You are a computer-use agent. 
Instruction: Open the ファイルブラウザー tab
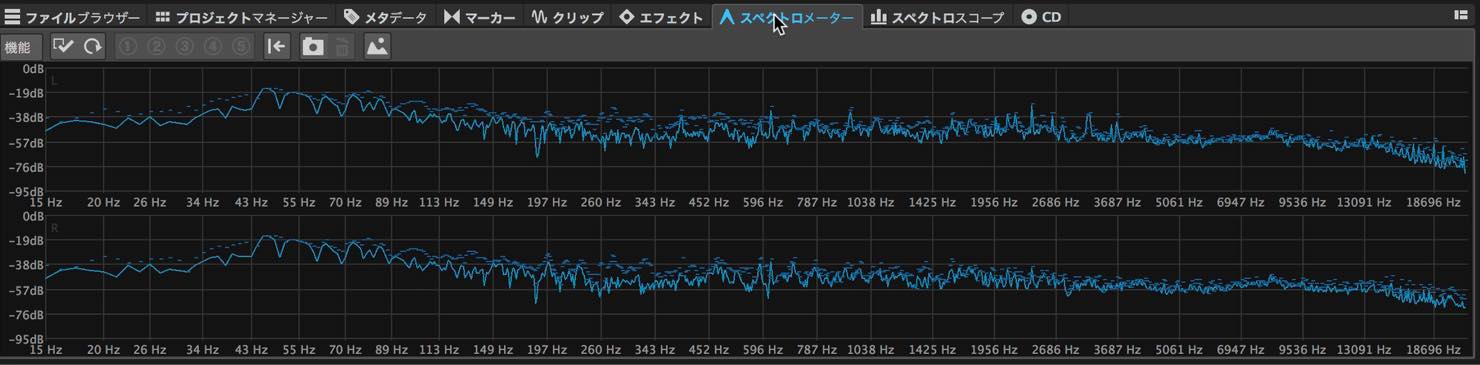pos(72,17)
